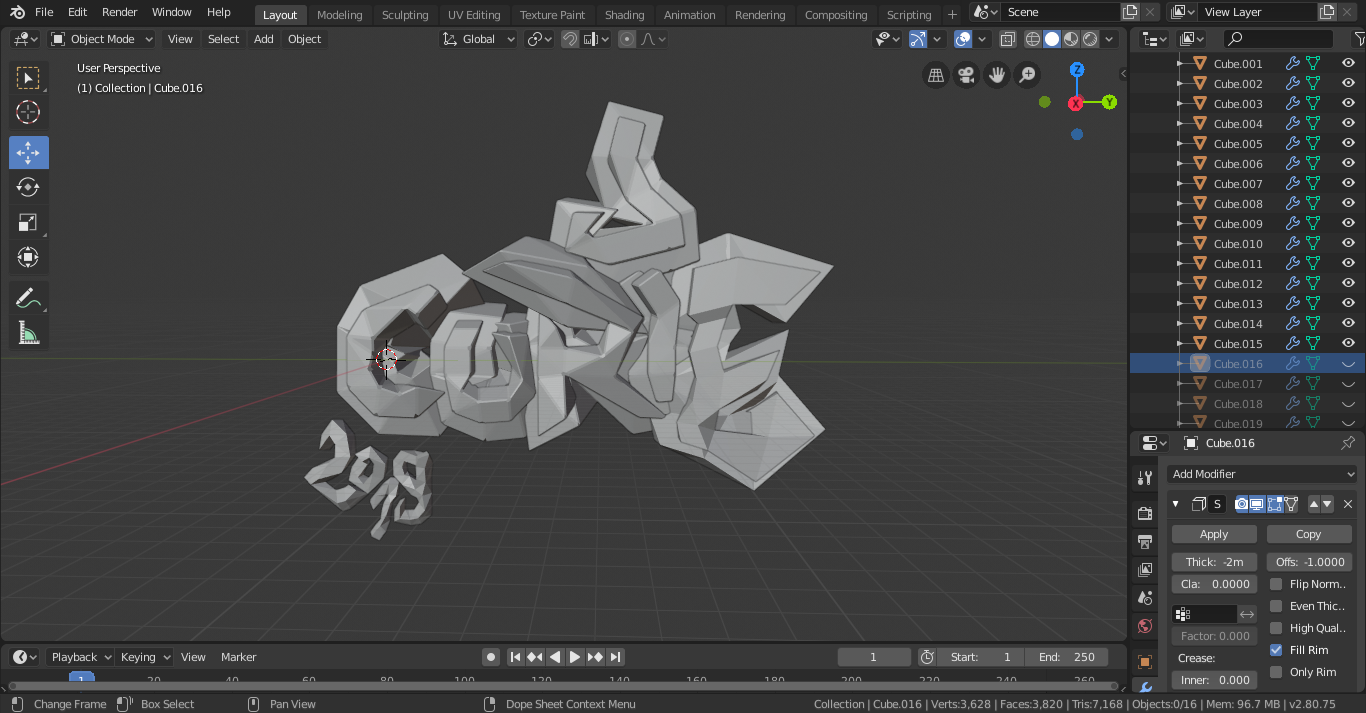Open the Add Modifier dropdown

pyautogui.click(x=1262, y=474)
